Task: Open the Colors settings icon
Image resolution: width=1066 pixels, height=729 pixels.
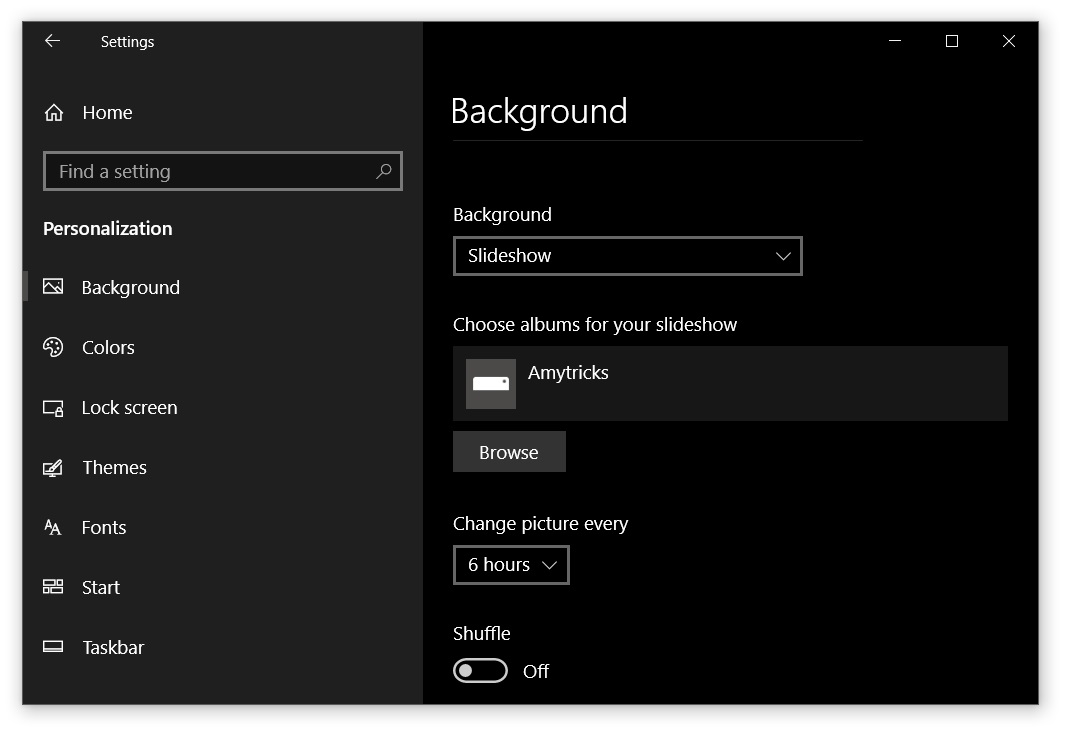Action: tap(53, 347)
